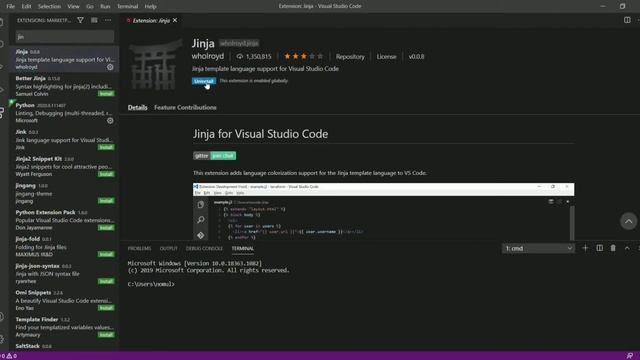Split the terminal panel
This screenshot has width=640, height=360.
pyautogui.click(x=599, y=248)
